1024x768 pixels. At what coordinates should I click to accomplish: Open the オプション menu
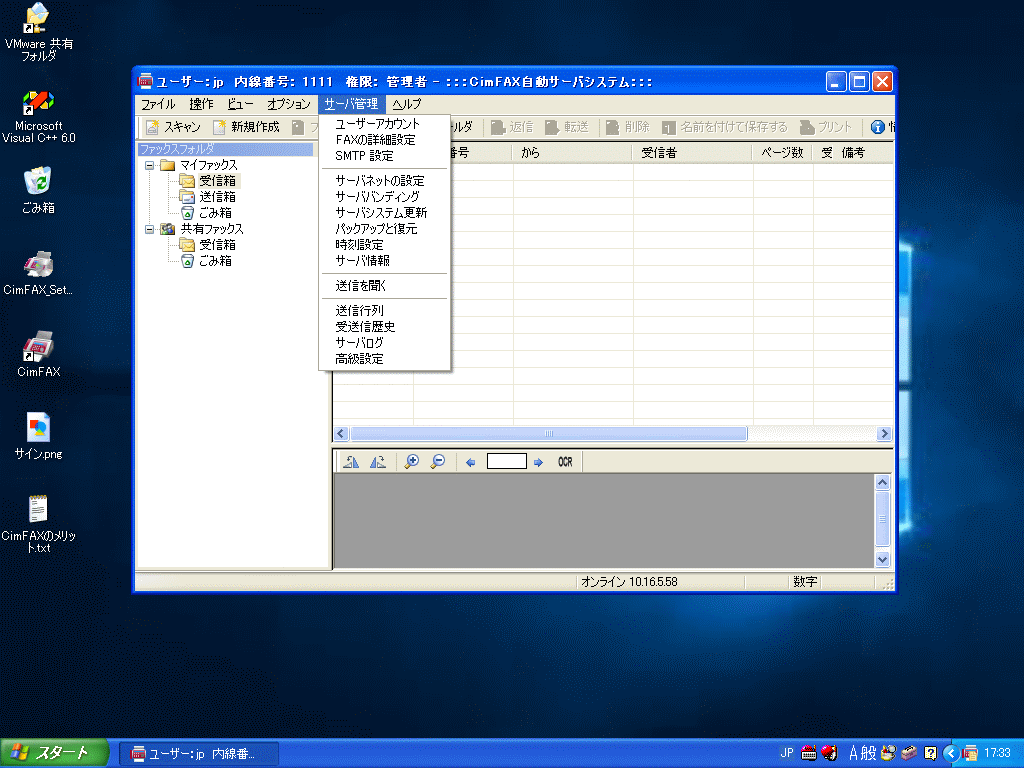(289, 104)
